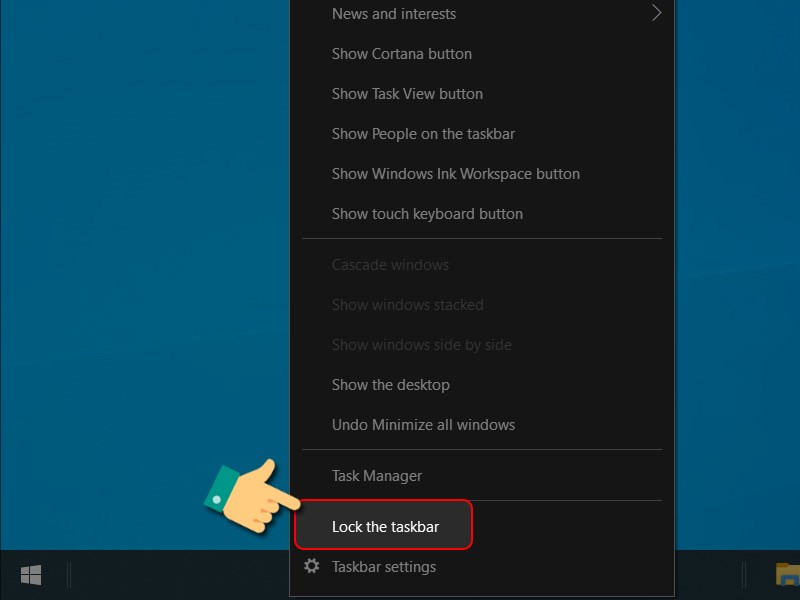Viewport: 800px width, 600px height.
Task: Enable Show Windows Ink Workspace button
Action: click(x=455, y=173)
